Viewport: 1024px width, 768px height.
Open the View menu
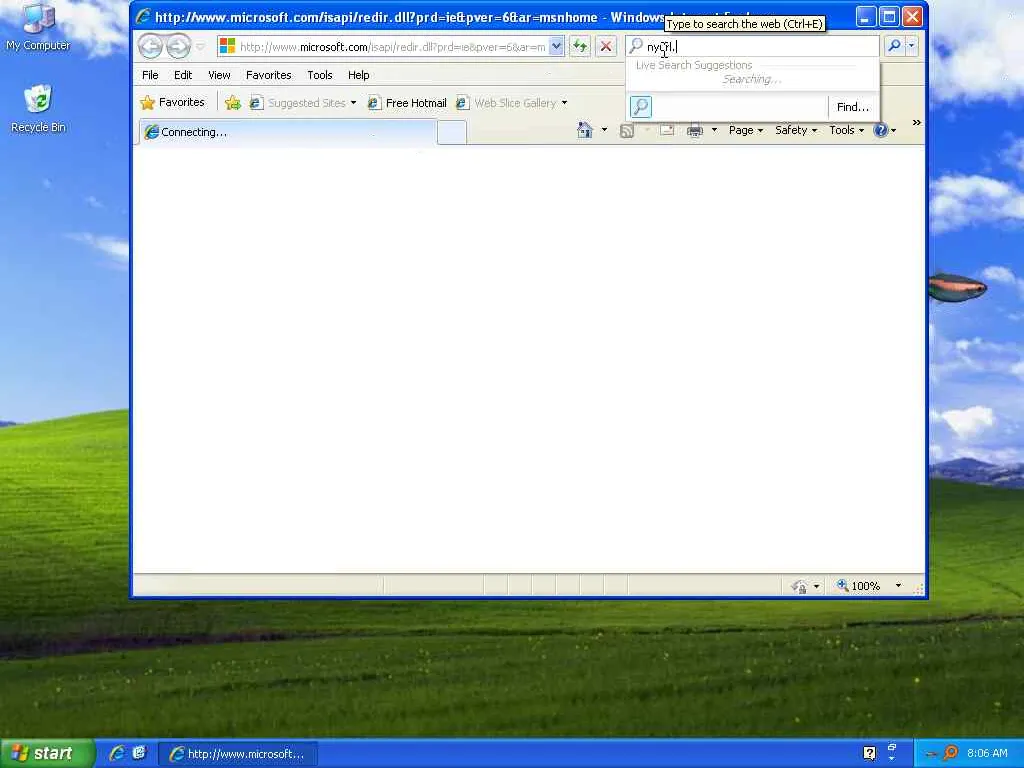pos(219,75)
